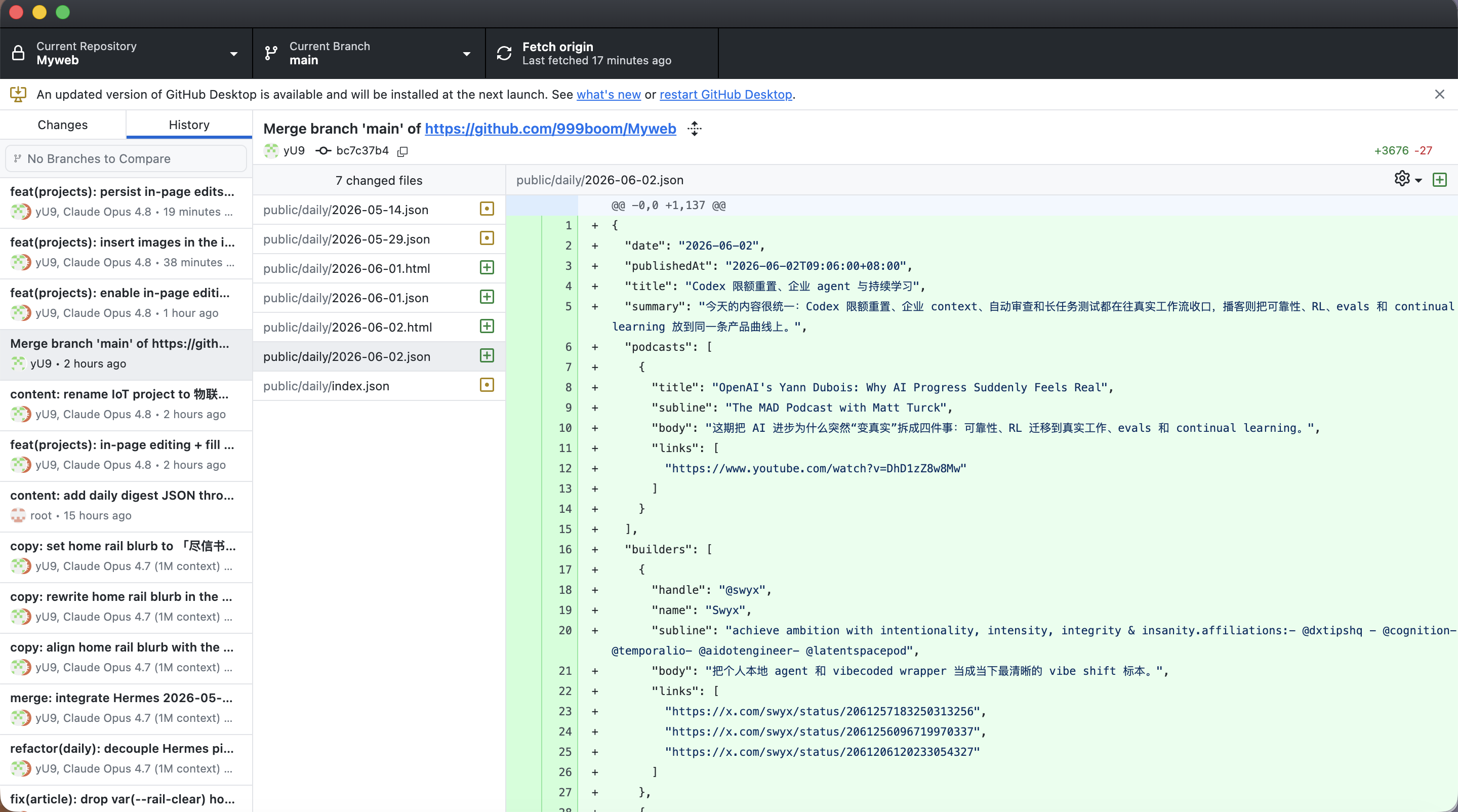Click the expand diff icon at top right

[1439, 180]
